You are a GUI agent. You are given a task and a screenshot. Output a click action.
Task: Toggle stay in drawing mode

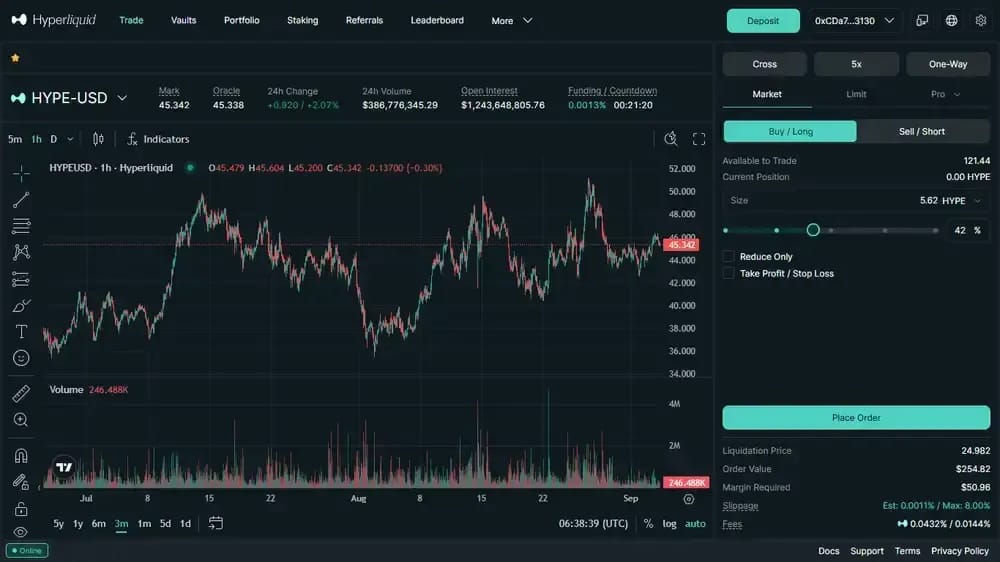tap(21, 482)
